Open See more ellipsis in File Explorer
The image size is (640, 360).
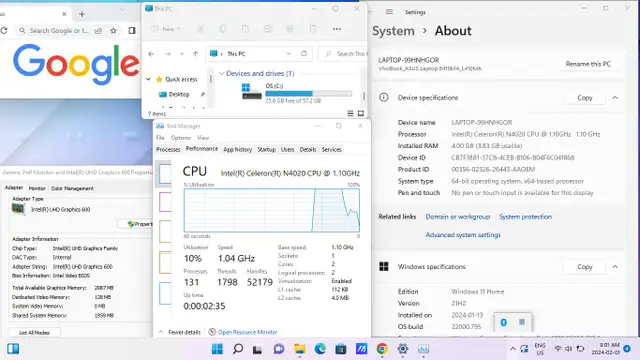[337, 29]
